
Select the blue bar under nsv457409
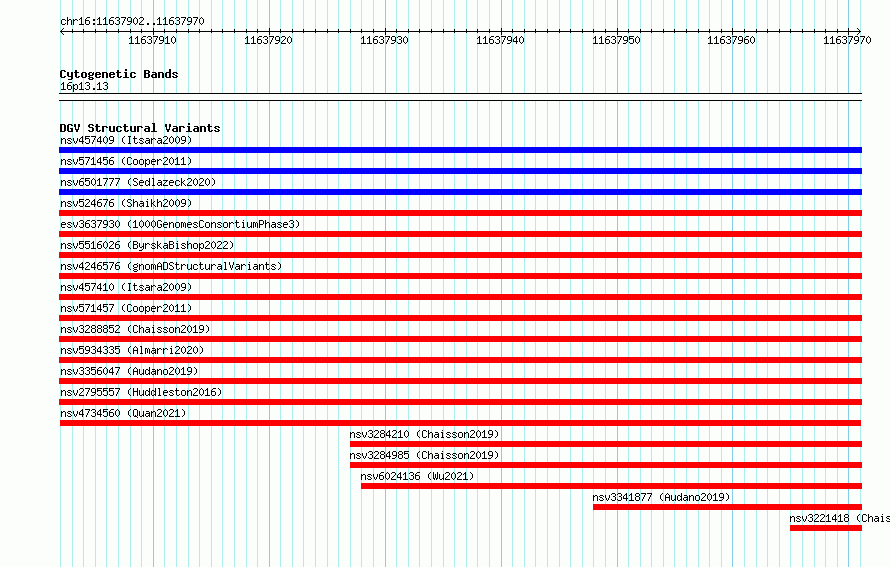coord(460,150)
